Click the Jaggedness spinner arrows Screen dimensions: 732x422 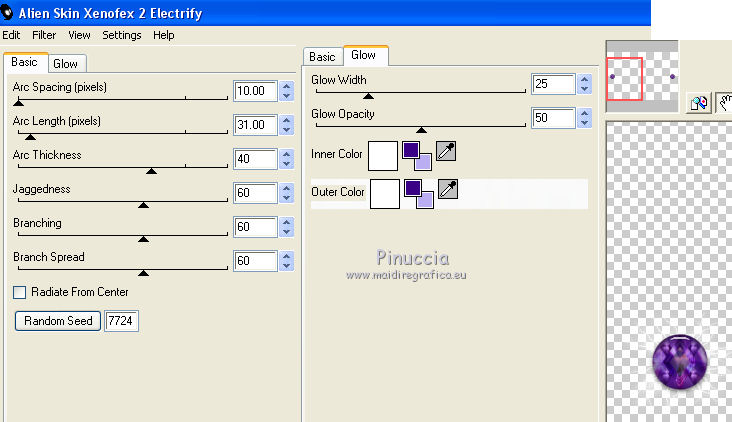(x=288, y=193)
